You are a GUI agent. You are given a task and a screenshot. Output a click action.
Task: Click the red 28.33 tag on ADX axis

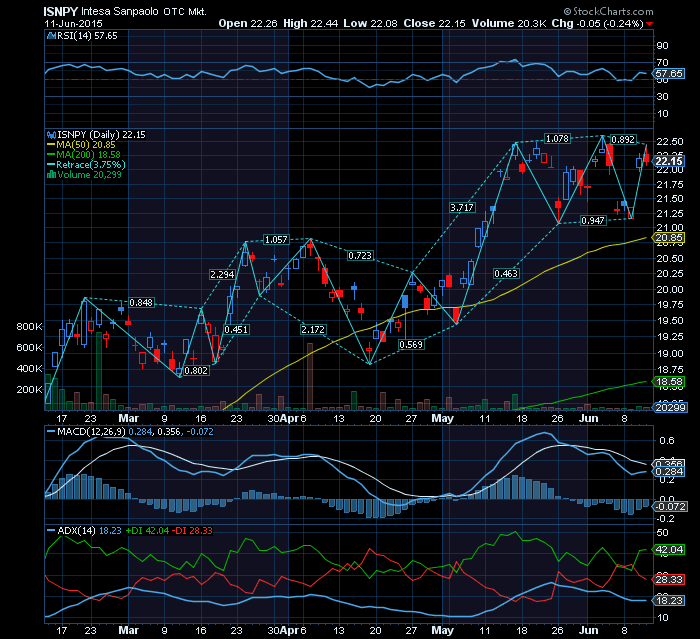point(668,580)
